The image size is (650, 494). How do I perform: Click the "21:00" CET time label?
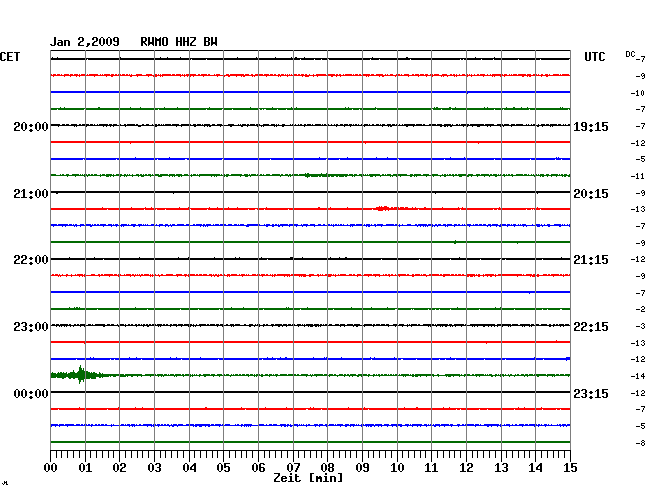click(x=31, y=194)
